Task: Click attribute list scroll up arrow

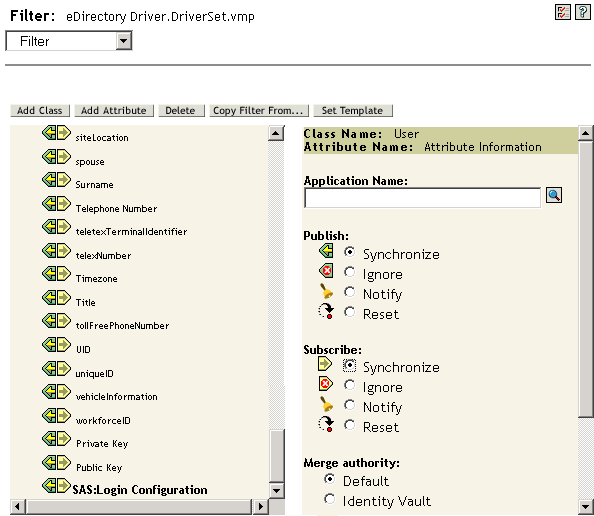Action: point(276,133)
